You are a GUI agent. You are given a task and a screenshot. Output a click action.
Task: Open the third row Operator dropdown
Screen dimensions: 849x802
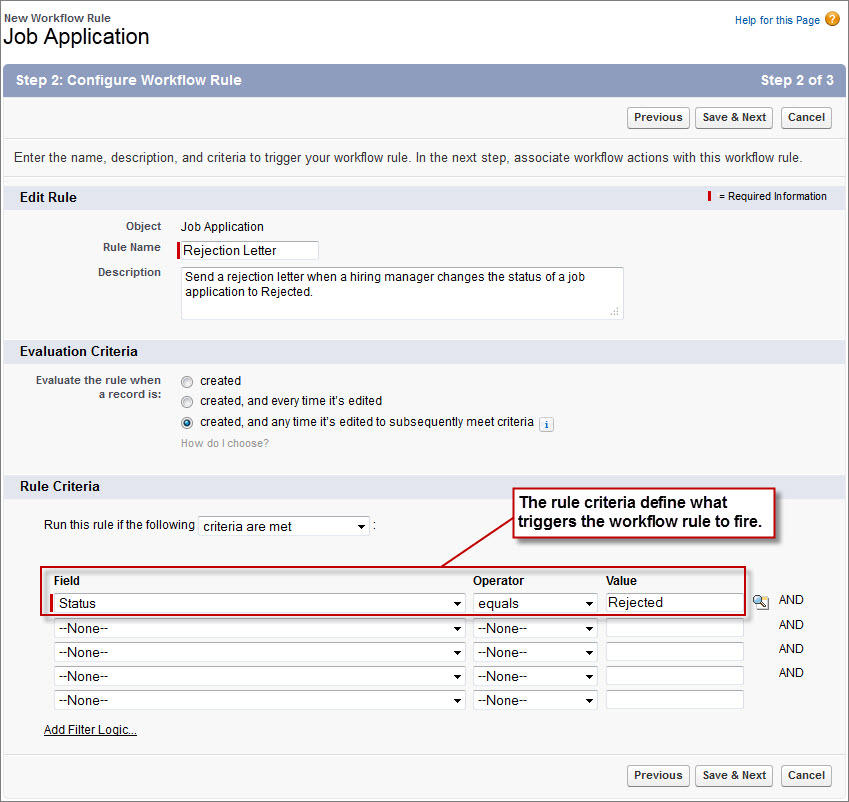[x=535, y=652]
